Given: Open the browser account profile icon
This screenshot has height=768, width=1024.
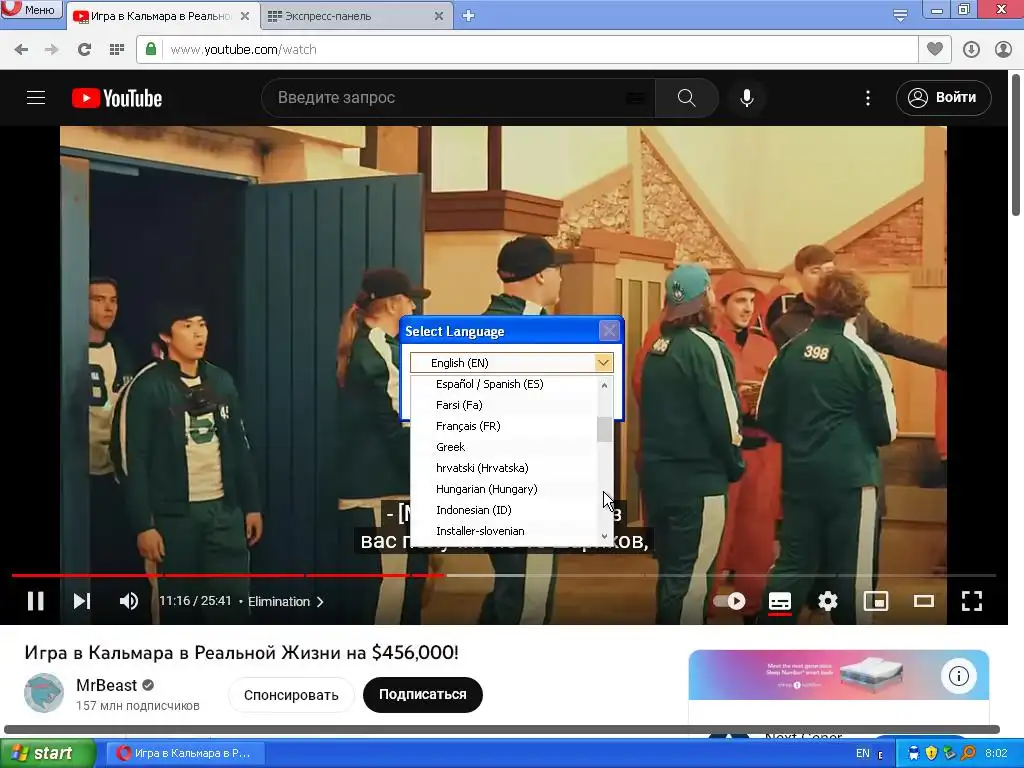Looking at the screenshot, I should [1004, 50].
